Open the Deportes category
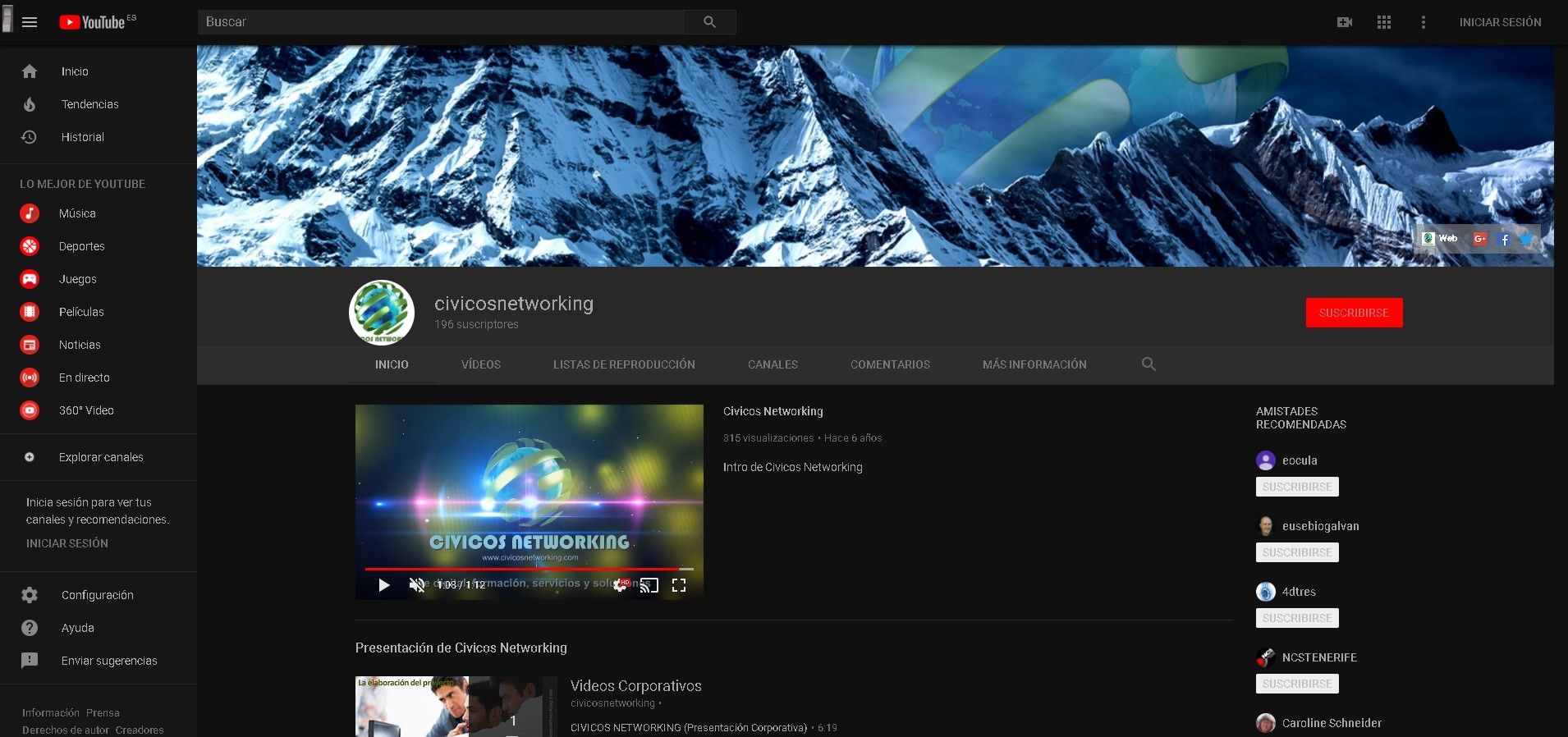This screenshot has width=1568, height=737. [x=99, y=246]
